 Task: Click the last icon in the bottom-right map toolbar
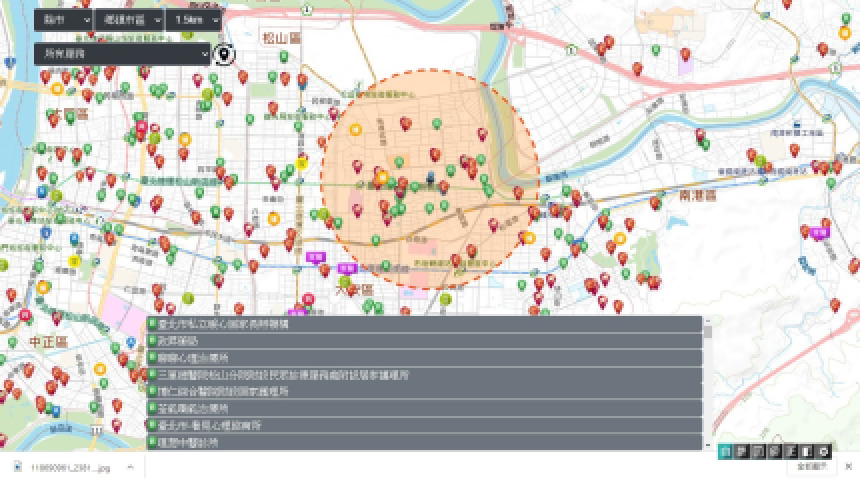tap(824, 452)
